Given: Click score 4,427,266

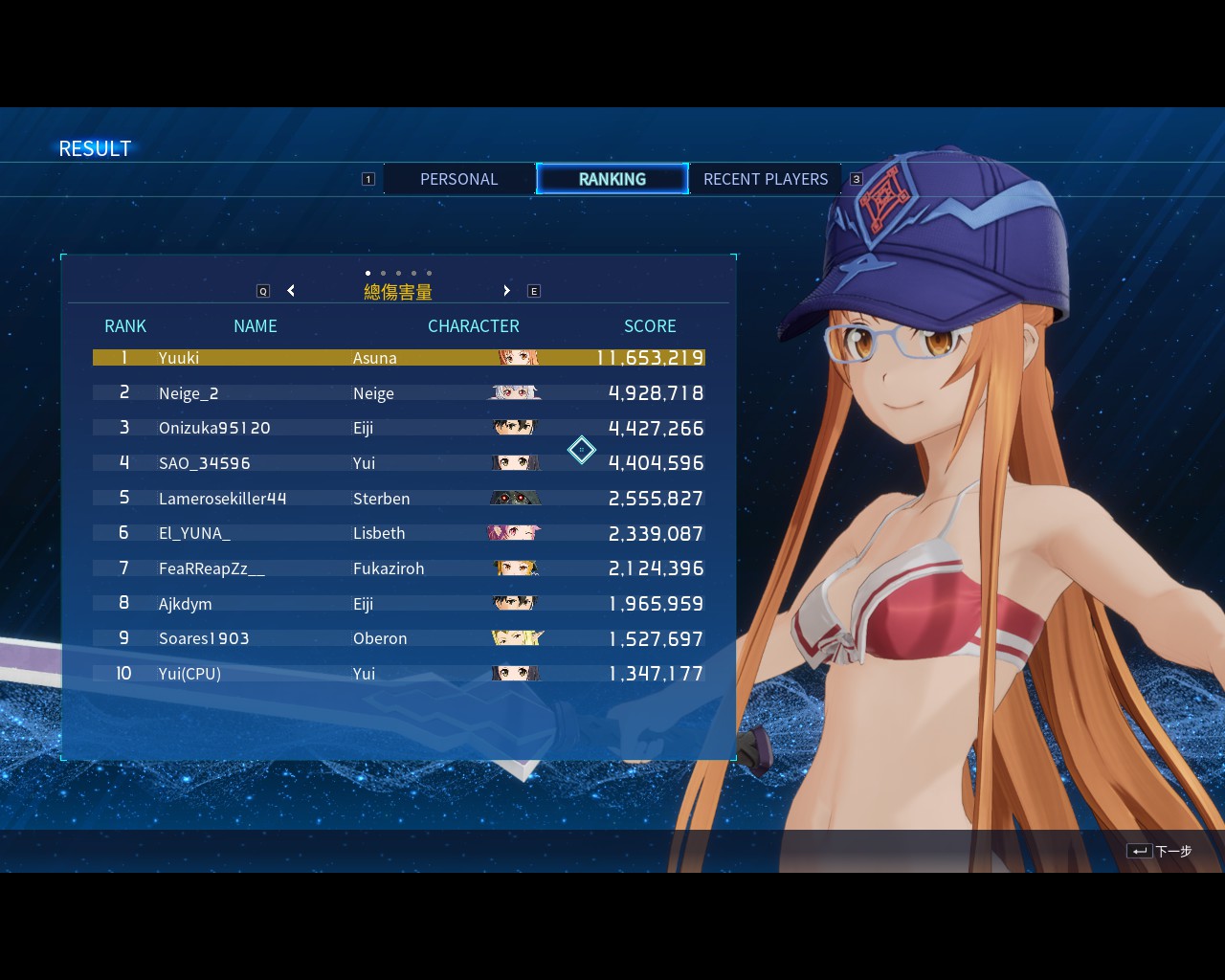Looking at the screenshot, I should (657, 429).
